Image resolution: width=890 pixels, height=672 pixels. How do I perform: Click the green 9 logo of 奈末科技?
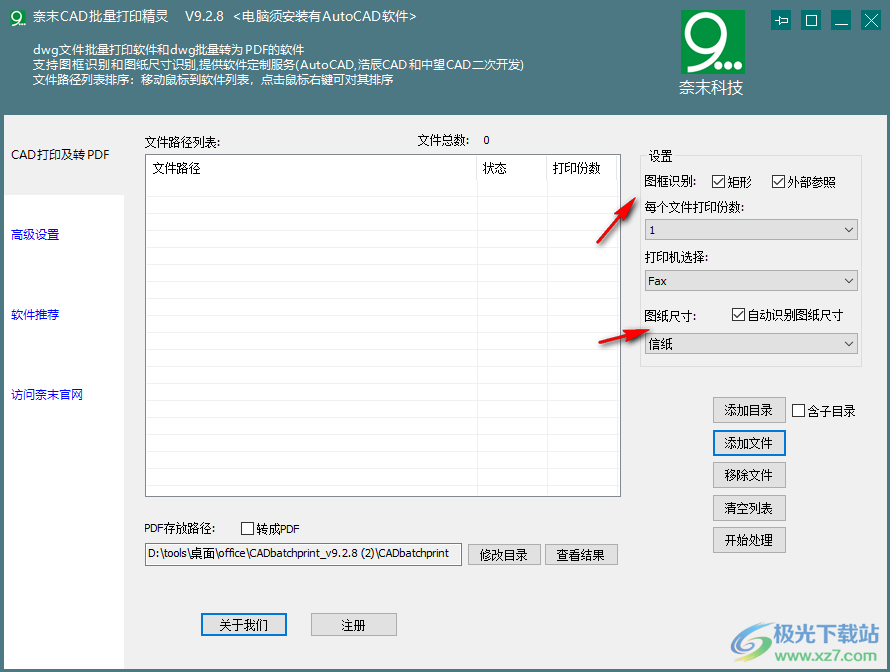point(713,42)
